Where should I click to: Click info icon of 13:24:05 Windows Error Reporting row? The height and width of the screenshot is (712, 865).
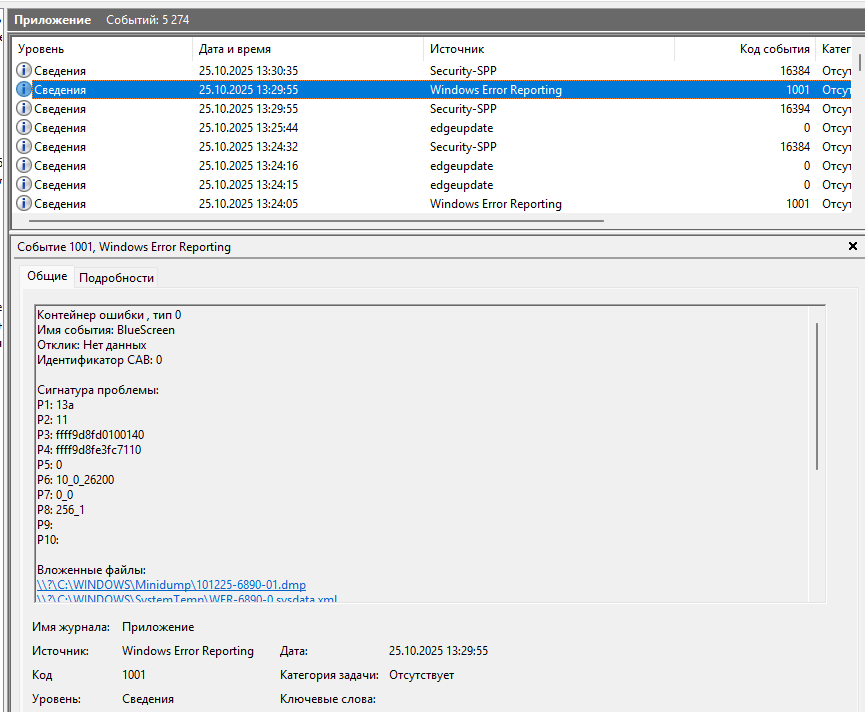click(x=24, y=204)
